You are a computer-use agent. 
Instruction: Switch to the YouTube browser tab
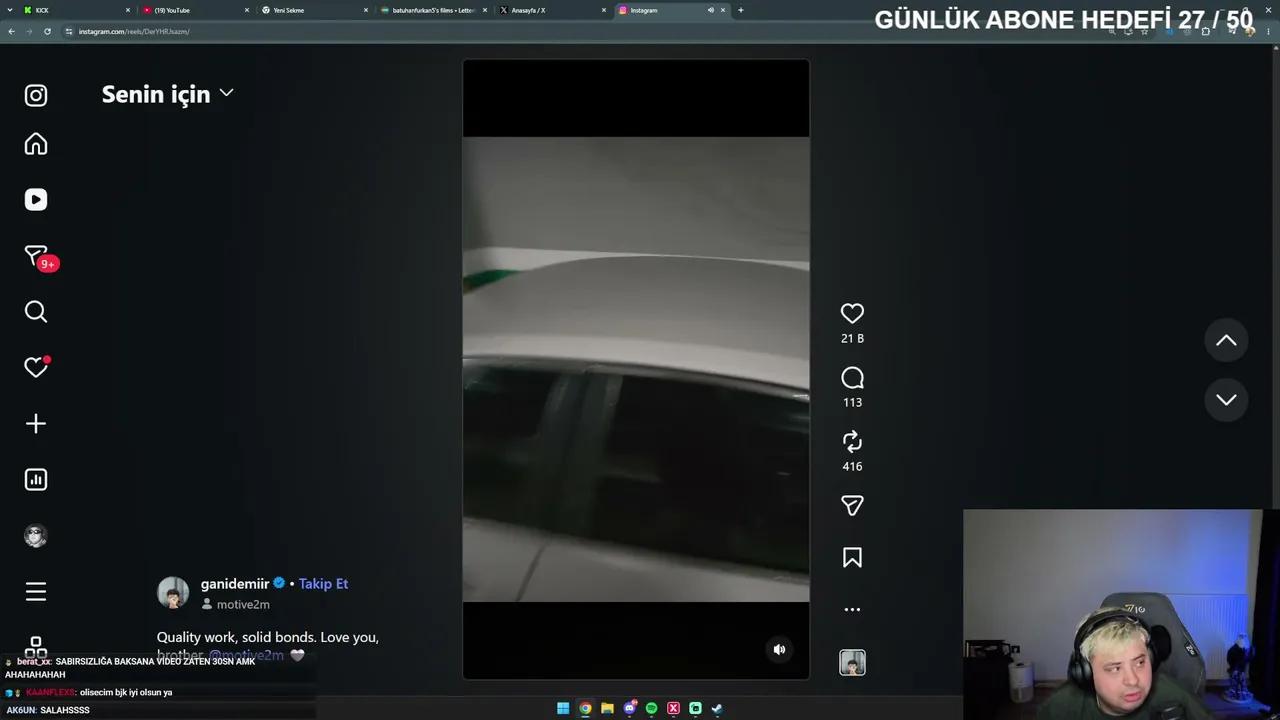click(196, 10)
